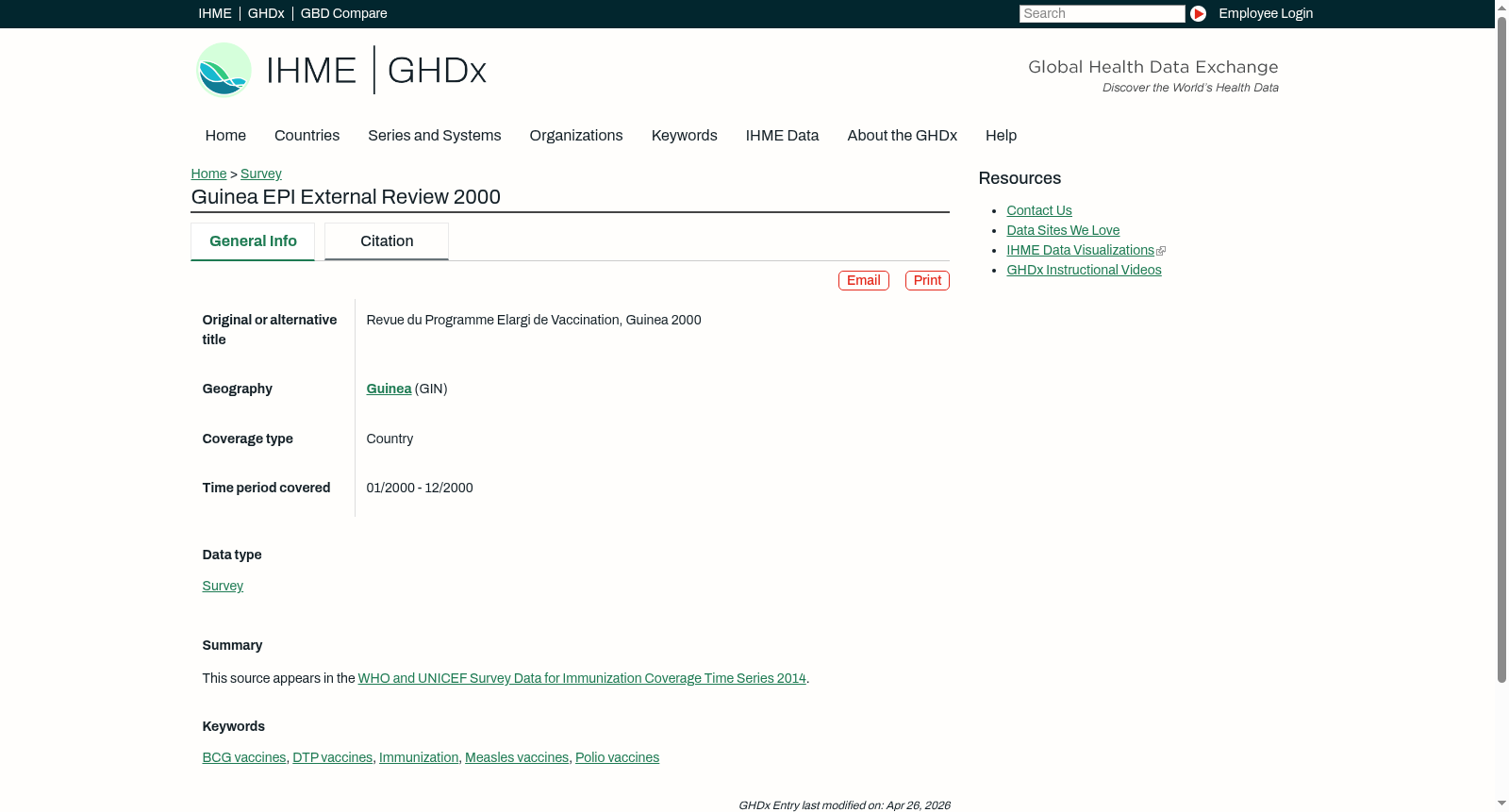Click the scrollbar up arrow

pyautogui.click(x=1501, y=7)
